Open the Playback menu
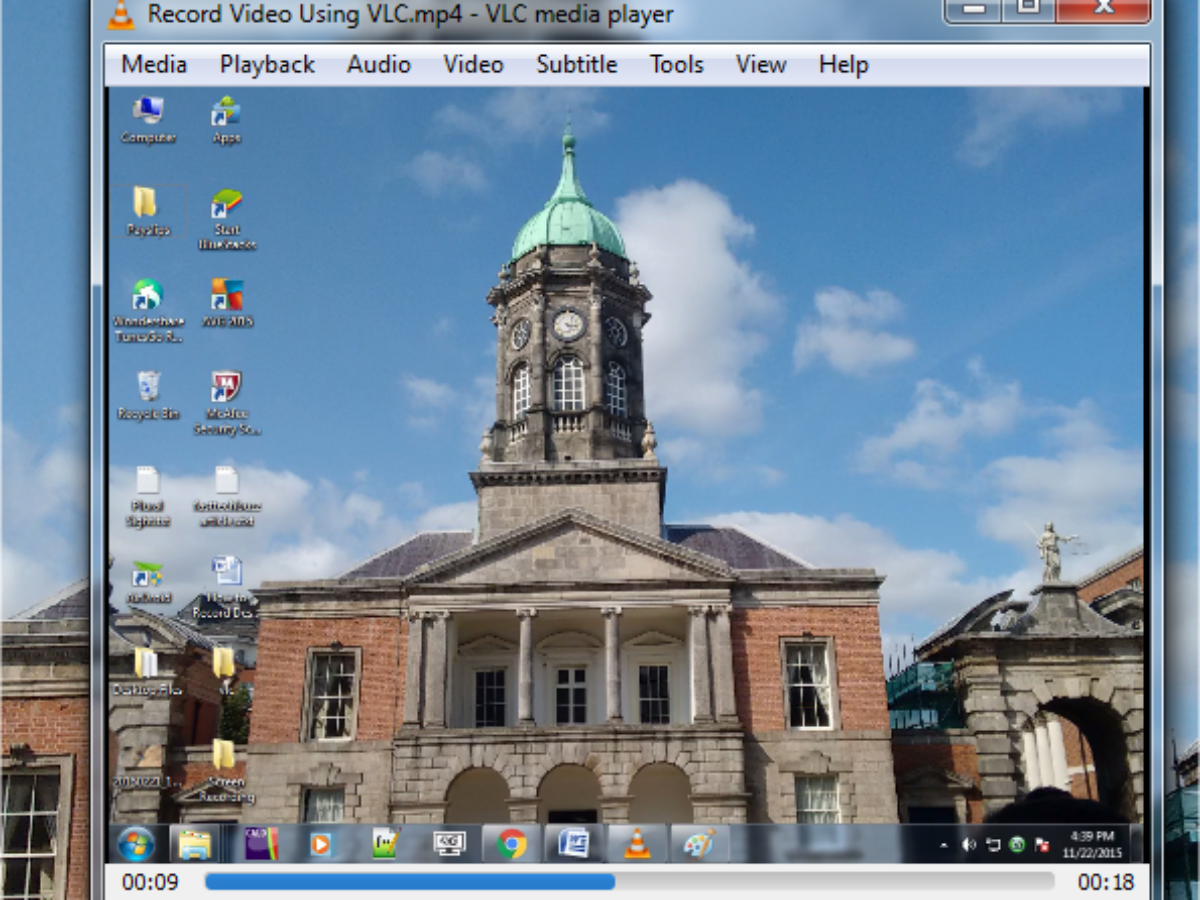This screenshot has width=1200, height=900. [267, 65]
